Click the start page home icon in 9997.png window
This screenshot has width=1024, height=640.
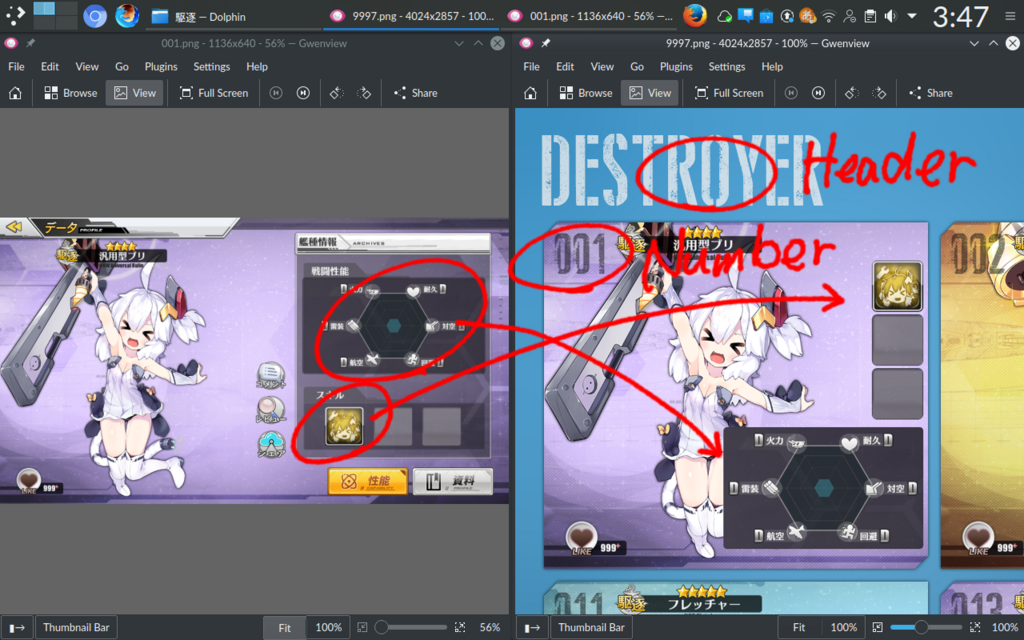click(x=530, y=93)
